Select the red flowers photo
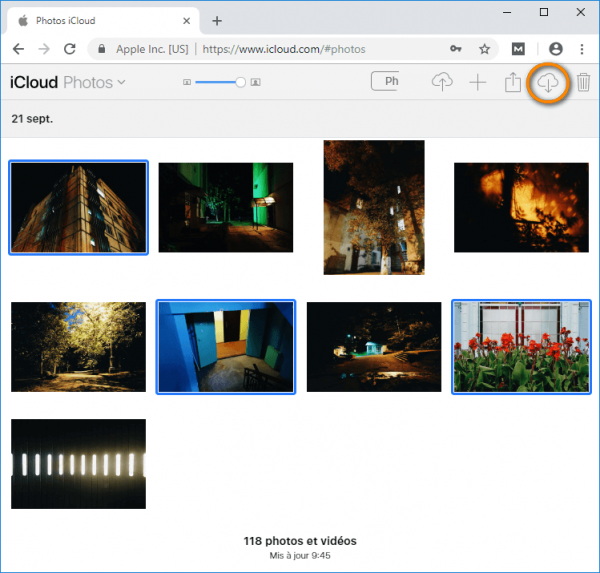 tap(521, 347)
